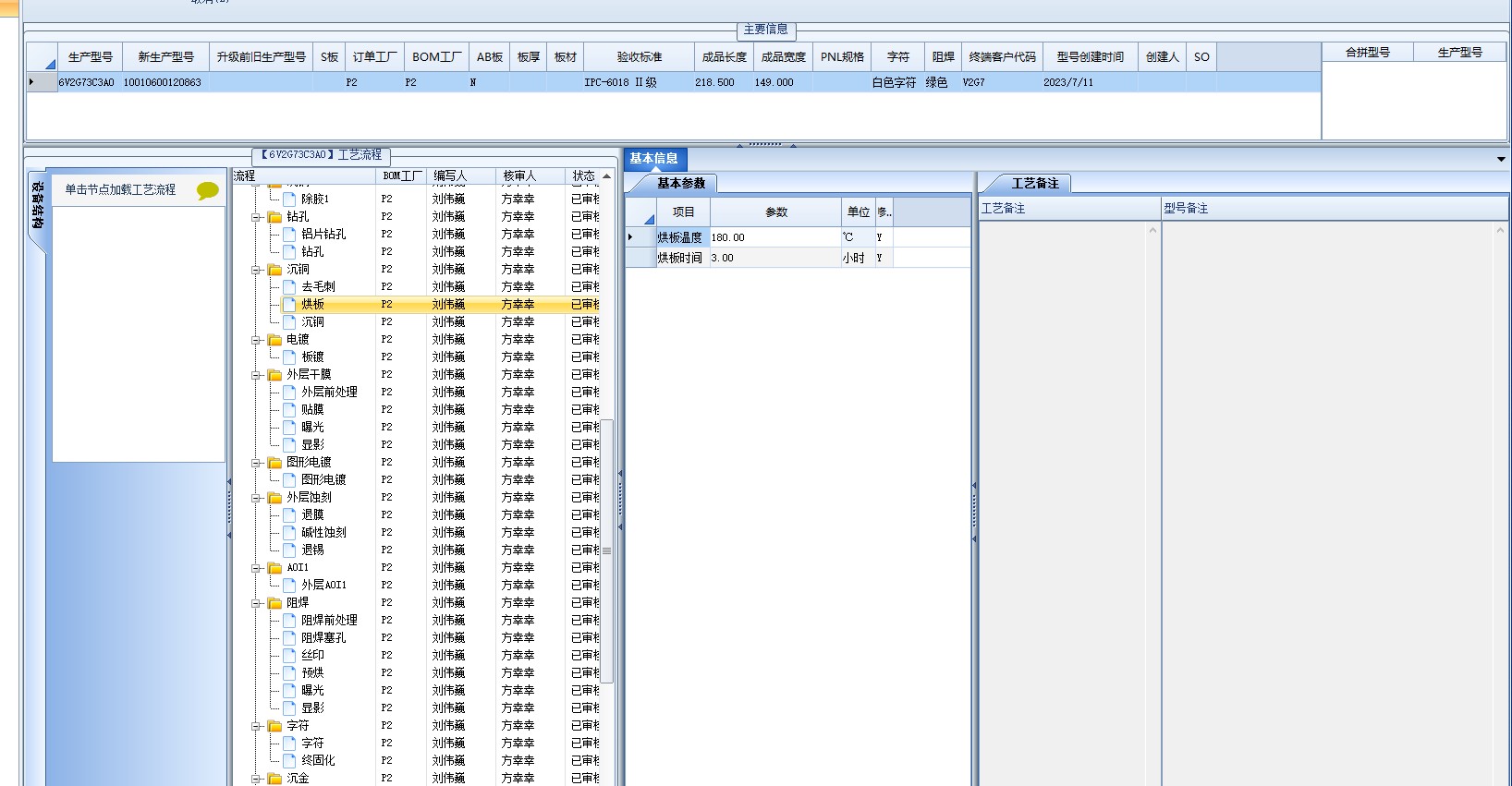Click the 沉金 folder icon
1512x786 pixels.
pos(274,779)
